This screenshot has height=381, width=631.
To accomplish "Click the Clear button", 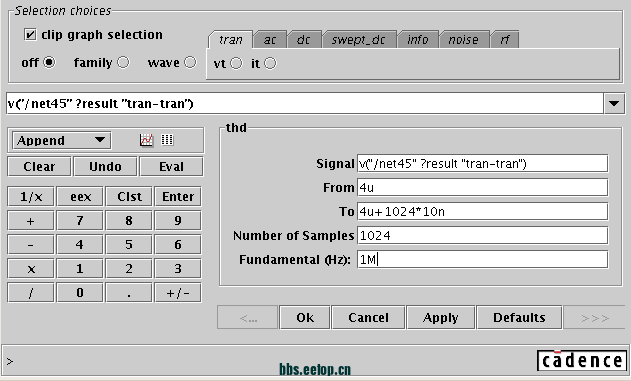I will coord(39,167).
